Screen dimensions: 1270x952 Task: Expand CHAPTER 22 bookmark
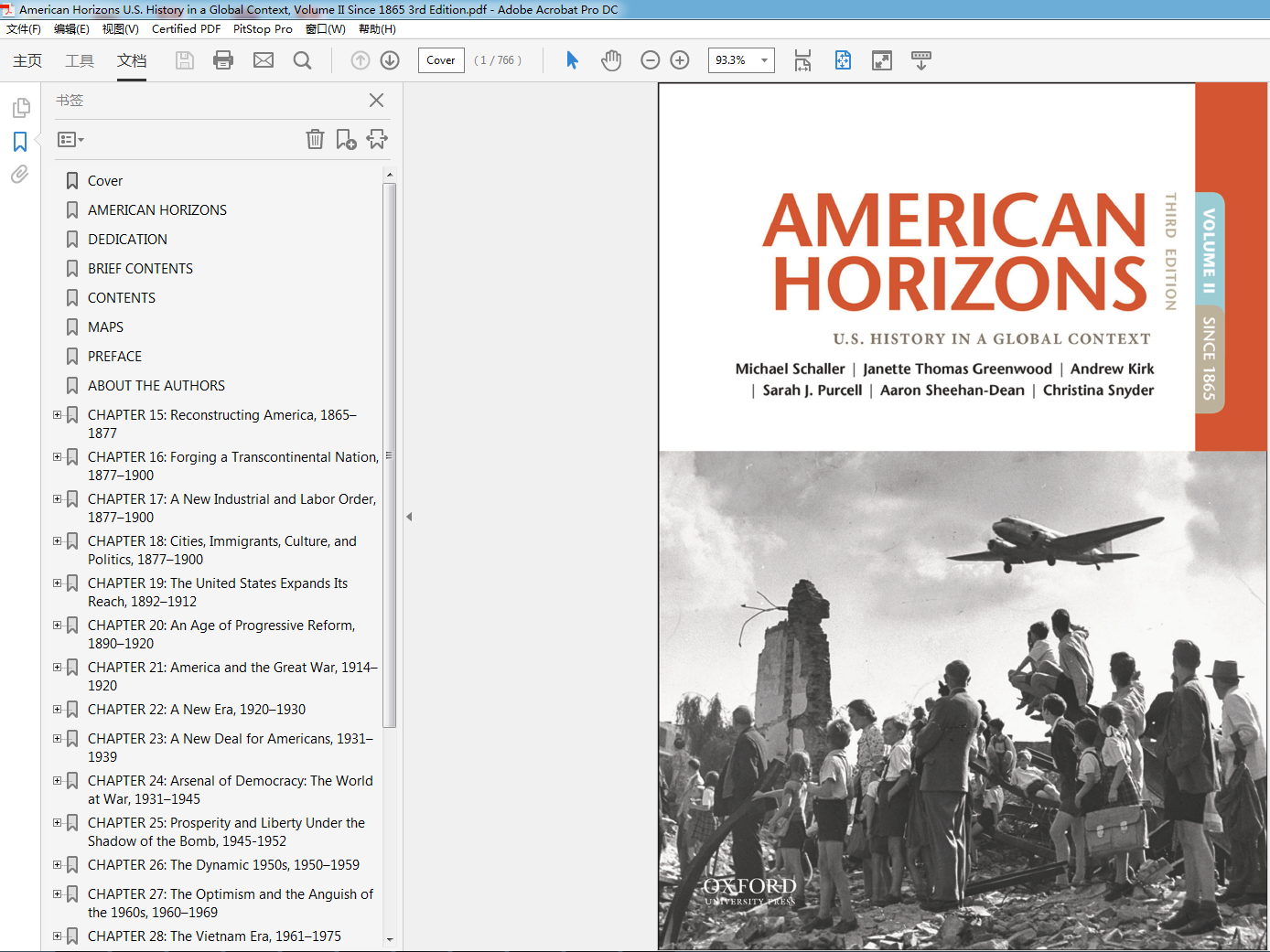tap(57, 710)
